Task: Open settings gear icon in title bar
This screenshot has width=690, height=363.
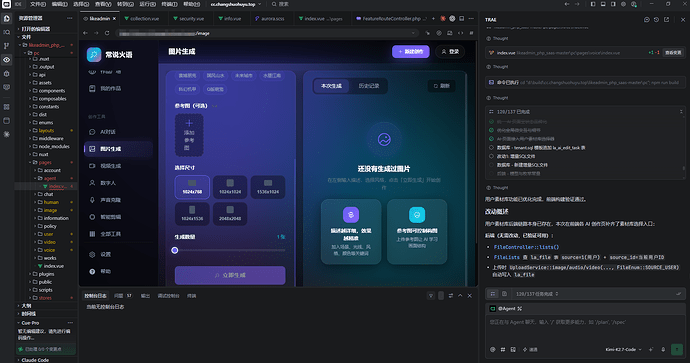Action: coord(623,4)
